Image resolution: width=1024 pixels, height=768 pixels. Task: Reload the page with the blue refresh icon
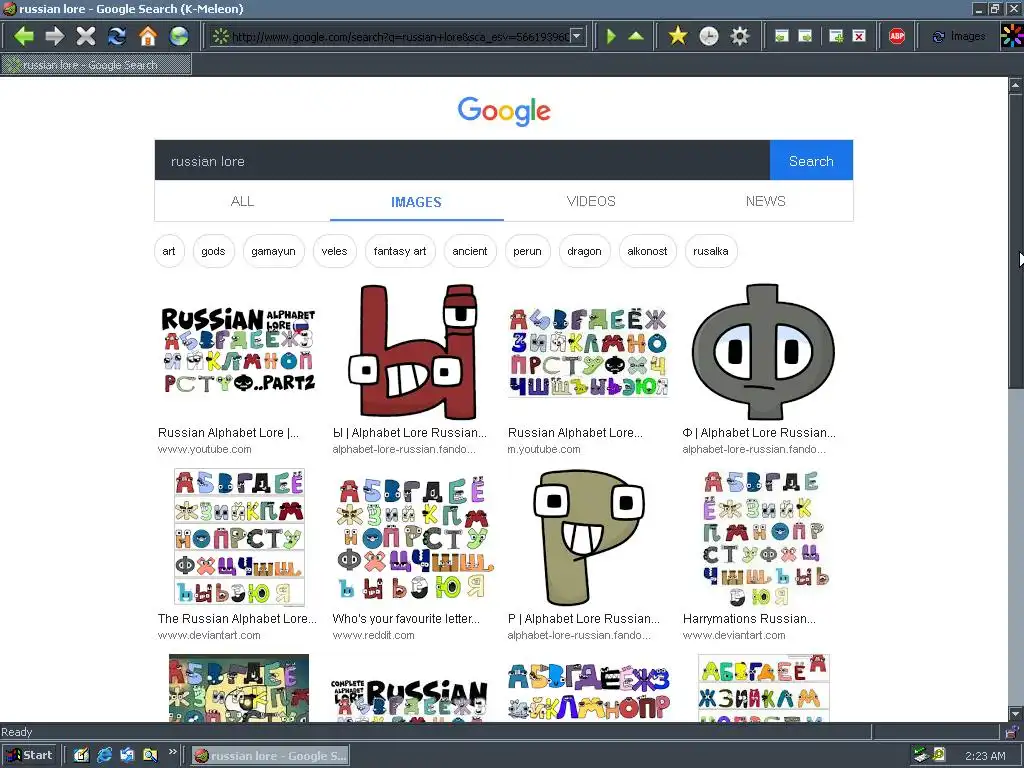(117, 36)
